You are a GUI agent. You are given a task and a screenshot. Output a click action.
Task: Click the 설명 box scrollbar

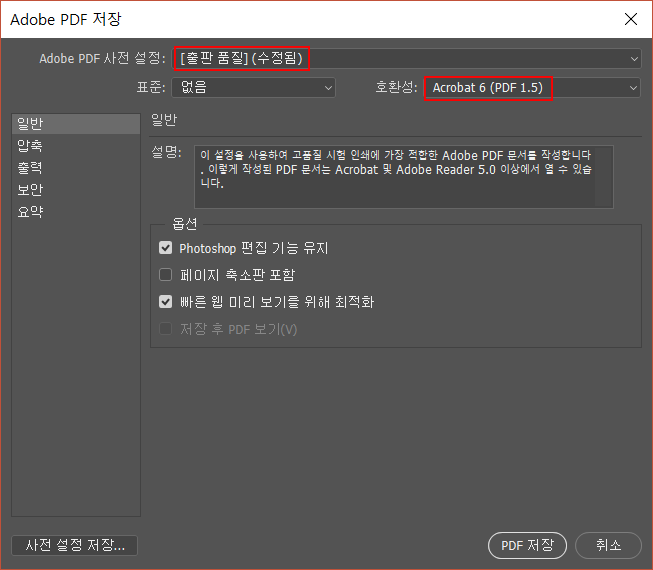click(603, 177)
